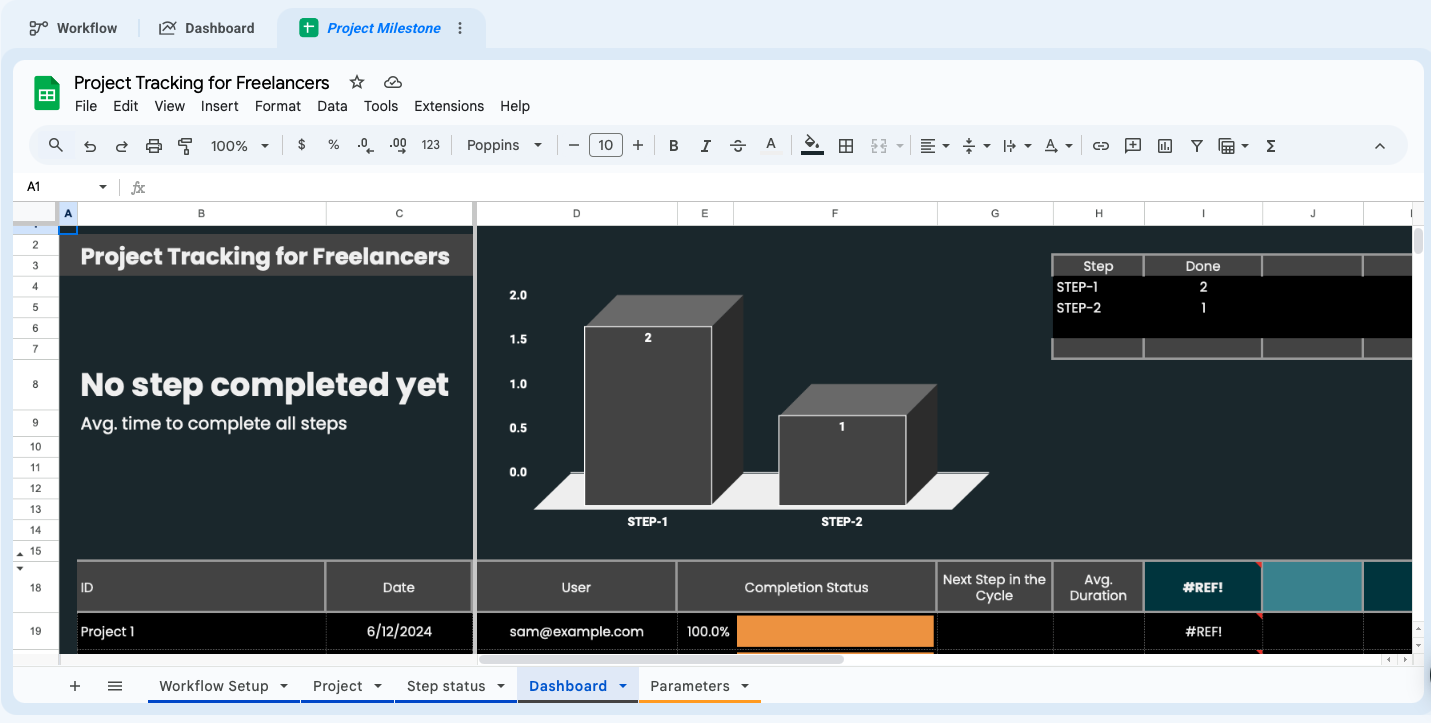This screenshot has width=1431, height=723.
Task: Open the text wrapping dropdown
Action: 1016,146
